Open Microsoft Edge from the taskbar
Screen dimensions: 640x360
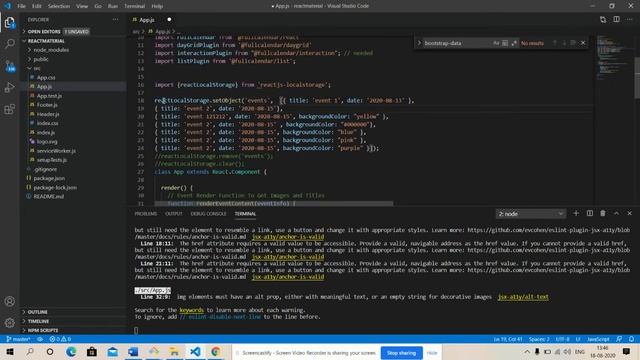pyautogui.click(x=71, y=352)
